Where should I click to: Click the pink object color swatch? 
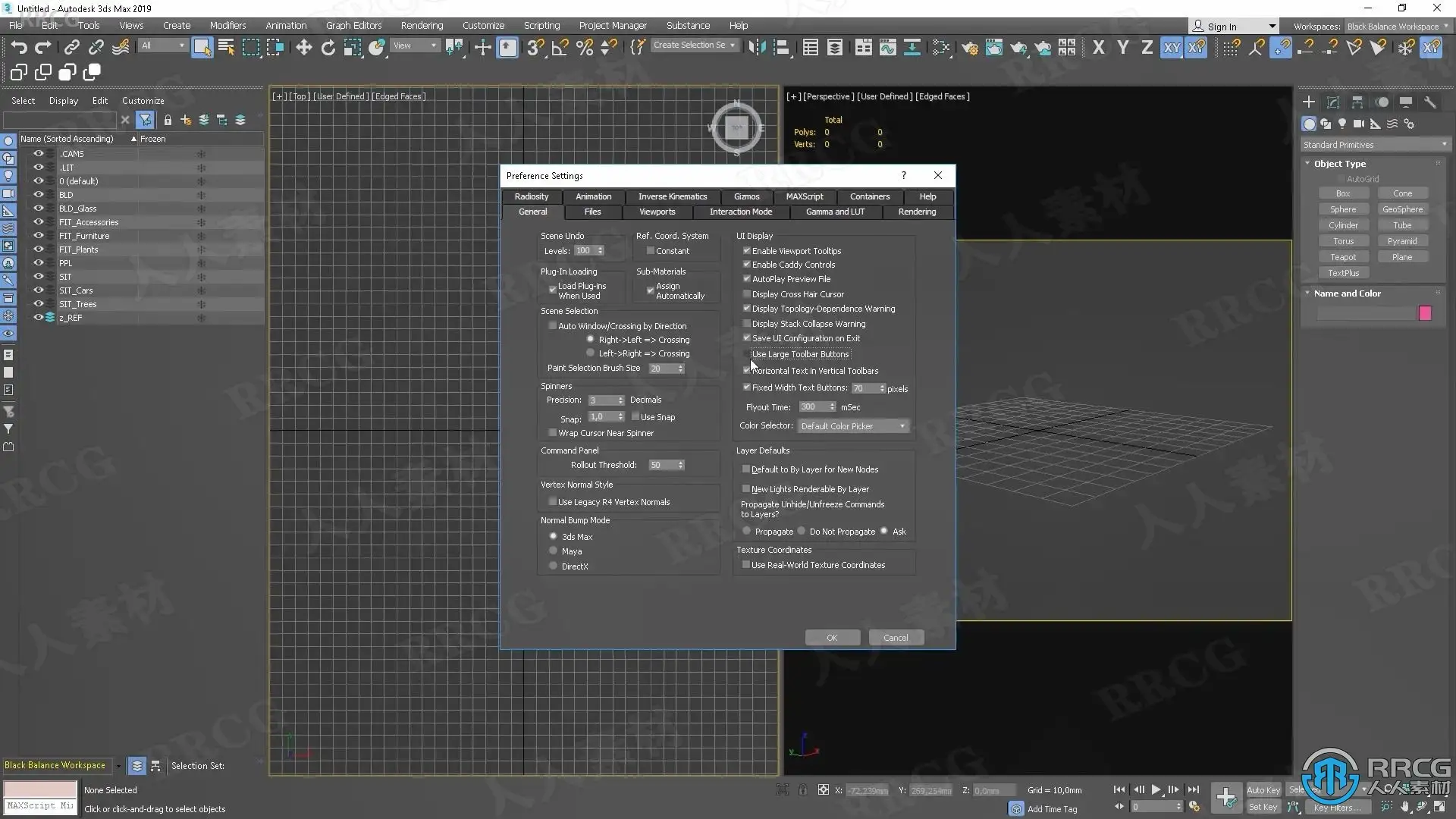1425,313
